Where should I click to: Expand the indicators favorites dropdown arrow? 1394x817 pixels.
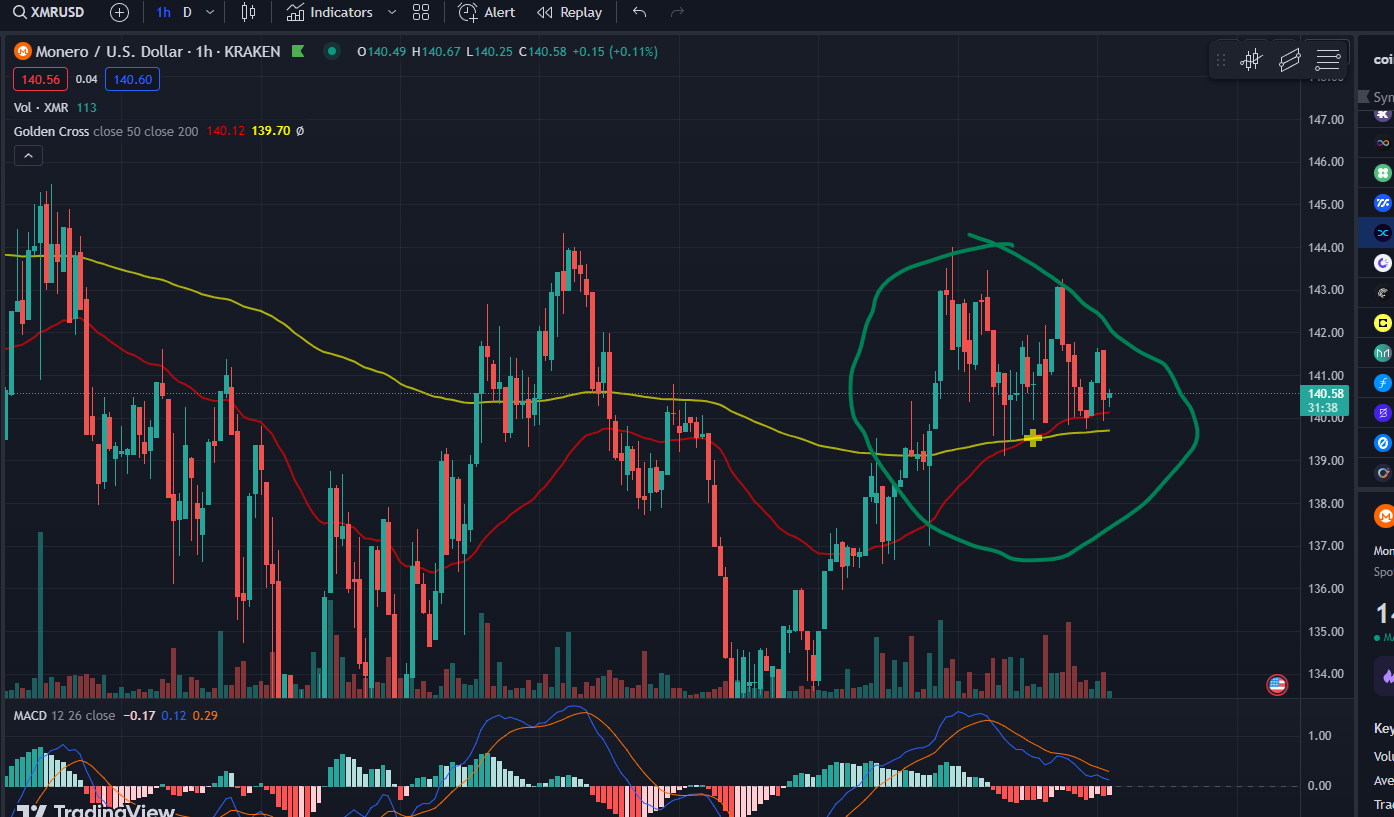click(x=391, y=12)
